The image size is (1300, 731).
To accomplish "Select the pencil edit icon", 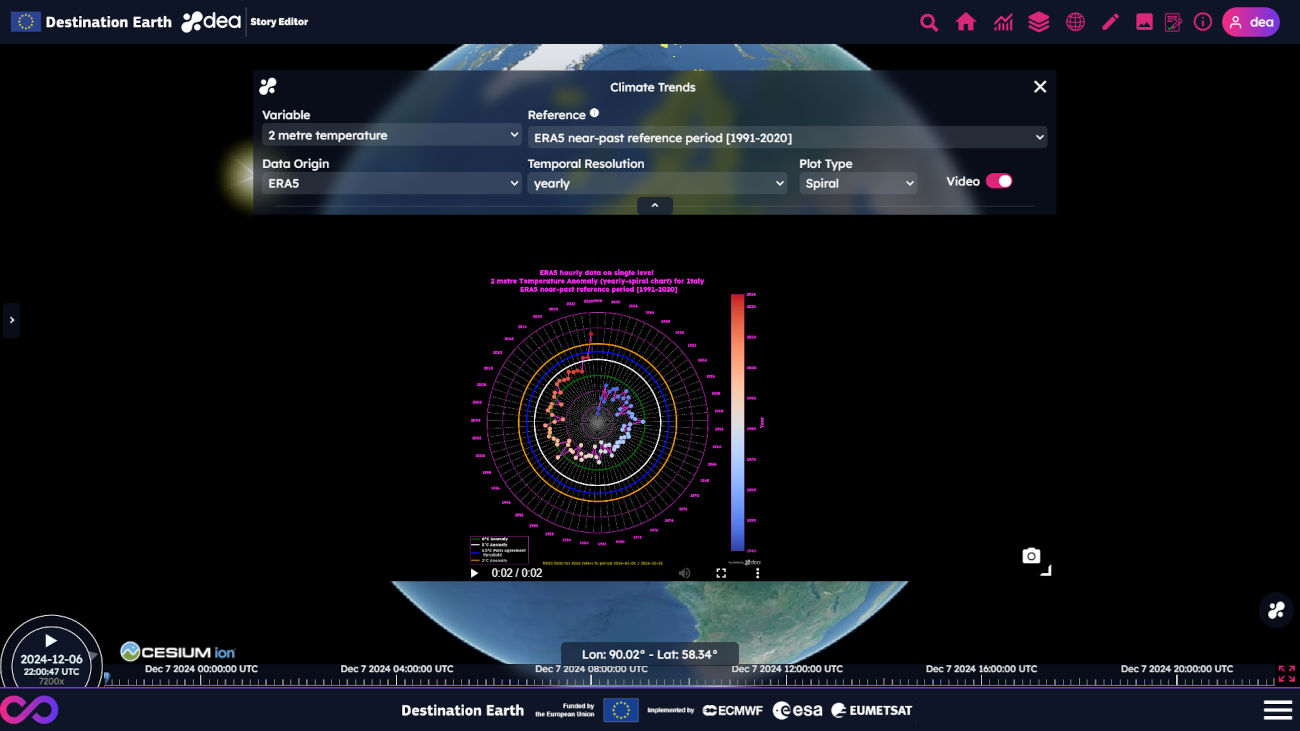I will click(1110, 22).
